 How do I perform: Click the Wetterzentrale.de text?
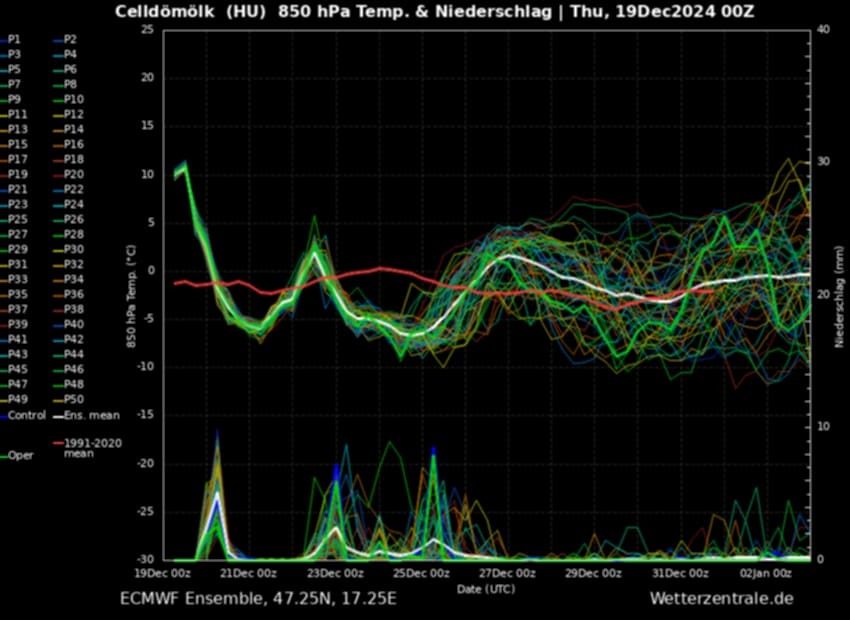721,598
